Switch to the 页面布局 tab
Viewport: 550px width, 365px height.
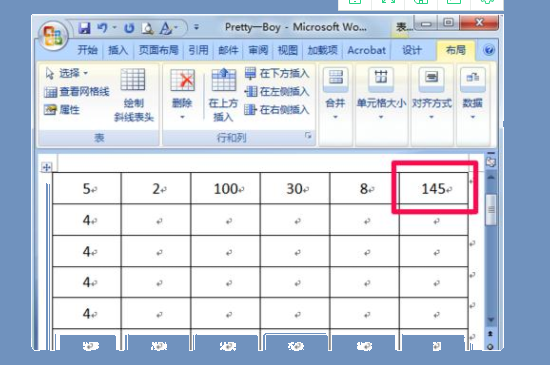tap(159, 50)
